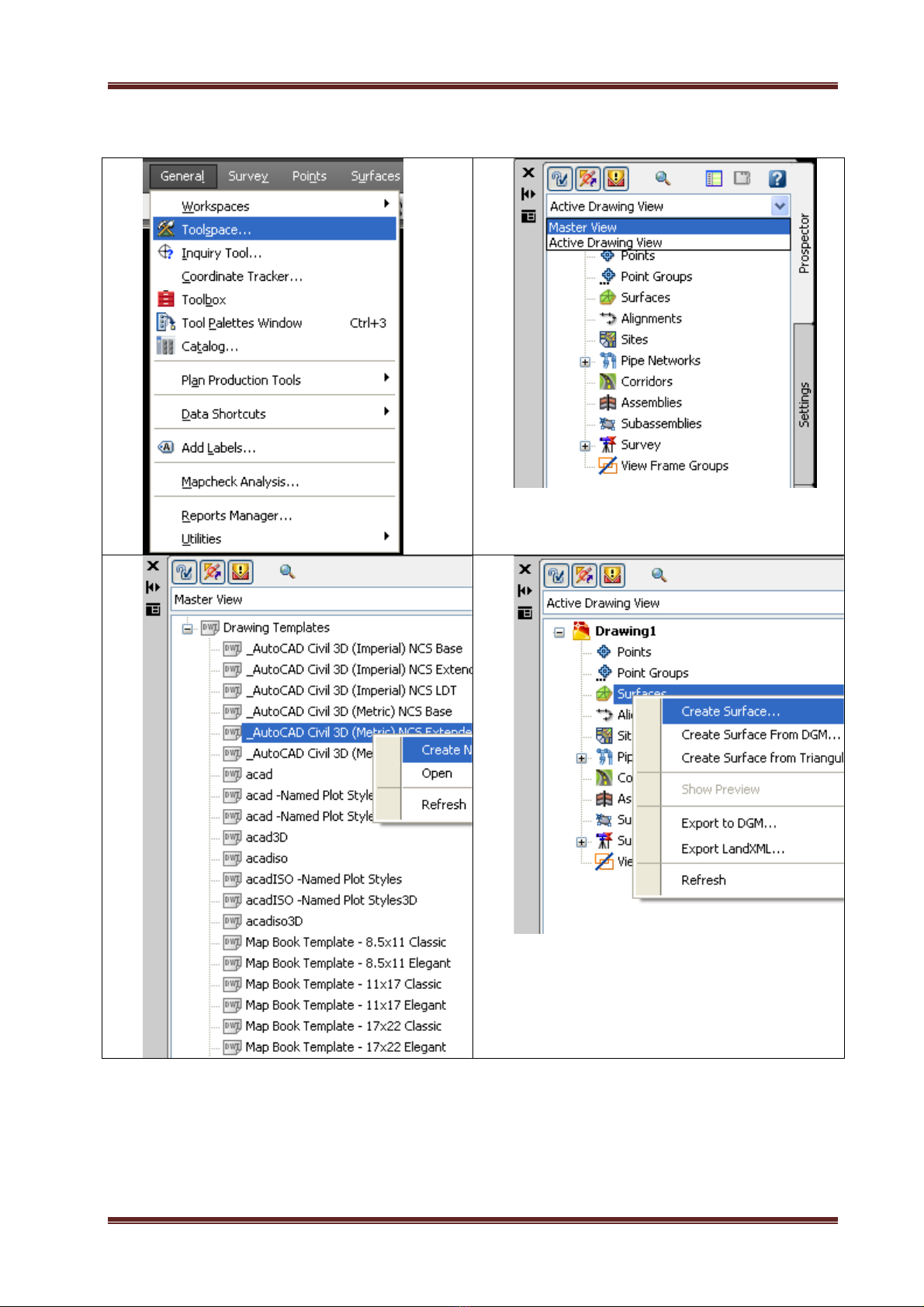Choose Open in the template context menu
Image resolution: width=924 pixels, height=1307 pixels.
click(438, 773)
